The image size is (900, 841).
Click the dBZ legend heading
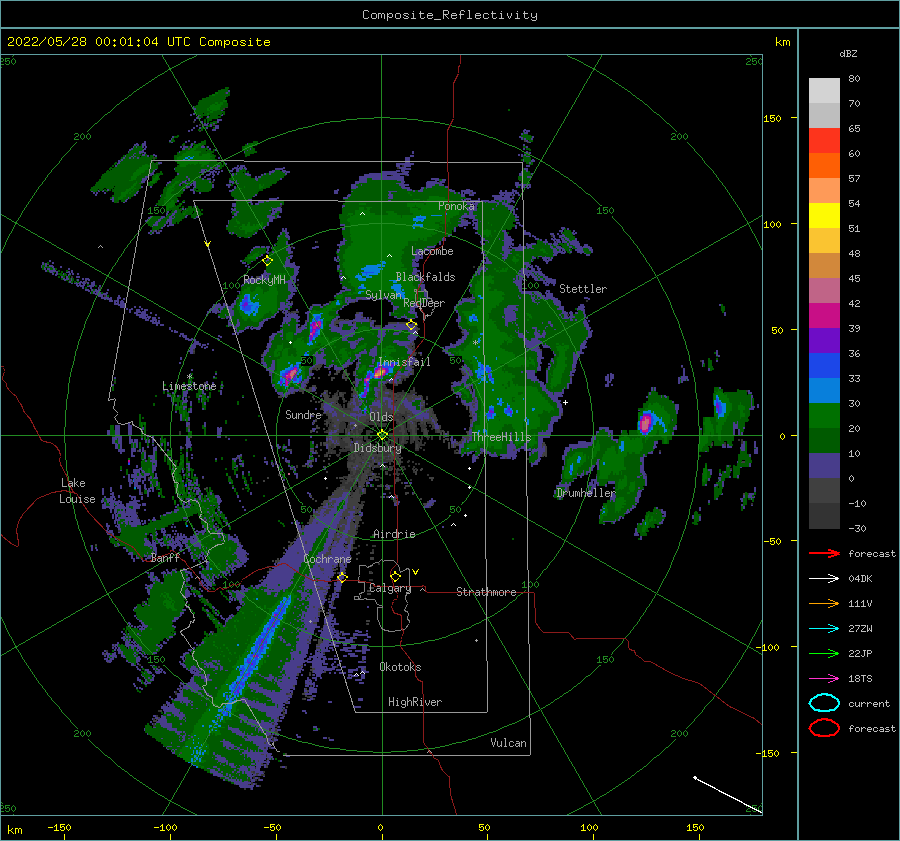click(848, 53)
